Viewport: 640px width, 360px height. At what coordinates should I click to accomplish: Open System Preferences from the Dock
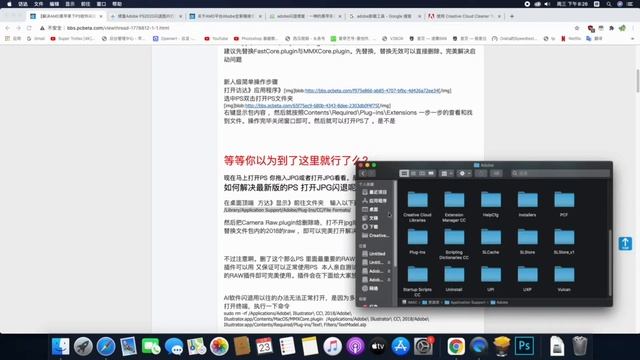pyautogui.click(x=423, y=347)
